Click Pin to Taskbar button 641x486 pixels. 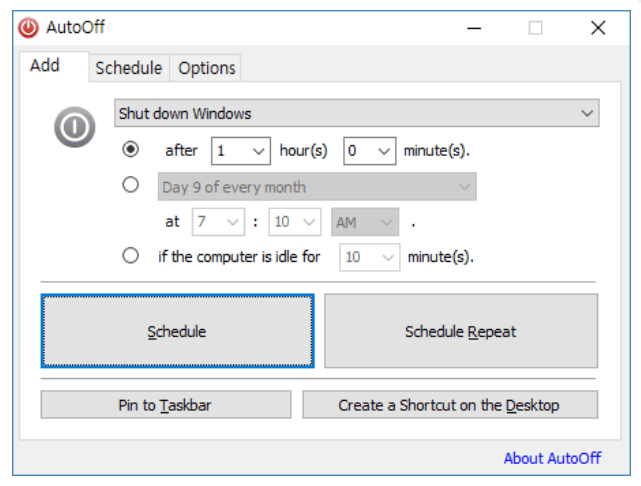(166, 405)
